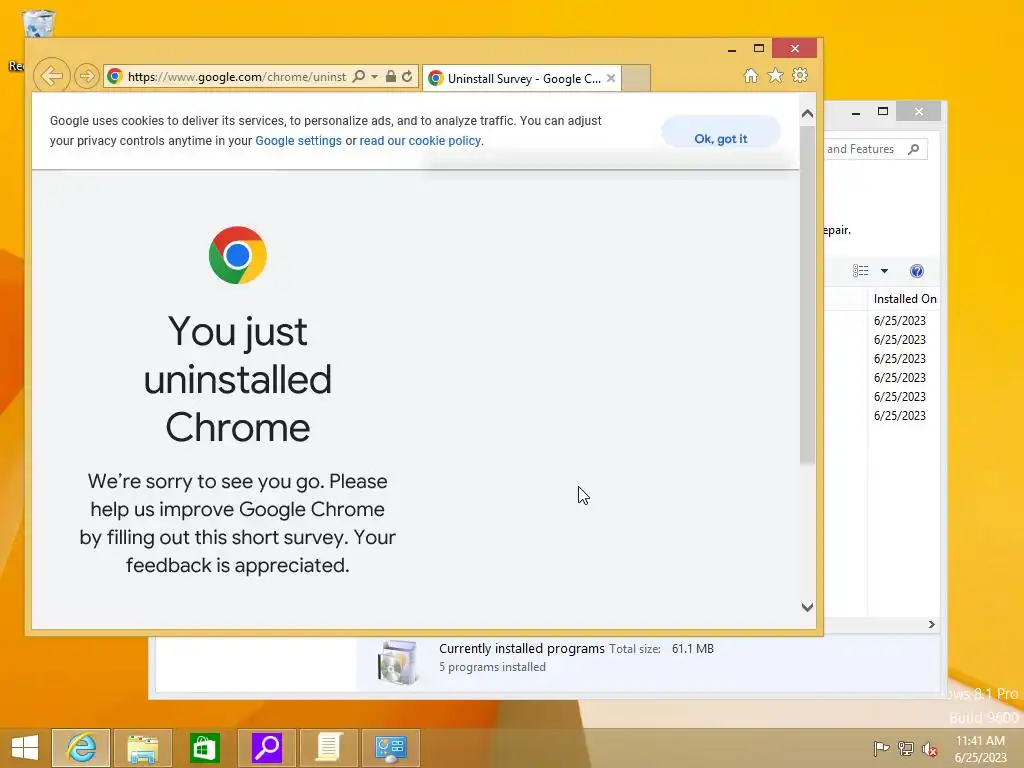Close the Uninstall Survey tab
Screen dimensions: 1024x768
[x=611, y=78]
